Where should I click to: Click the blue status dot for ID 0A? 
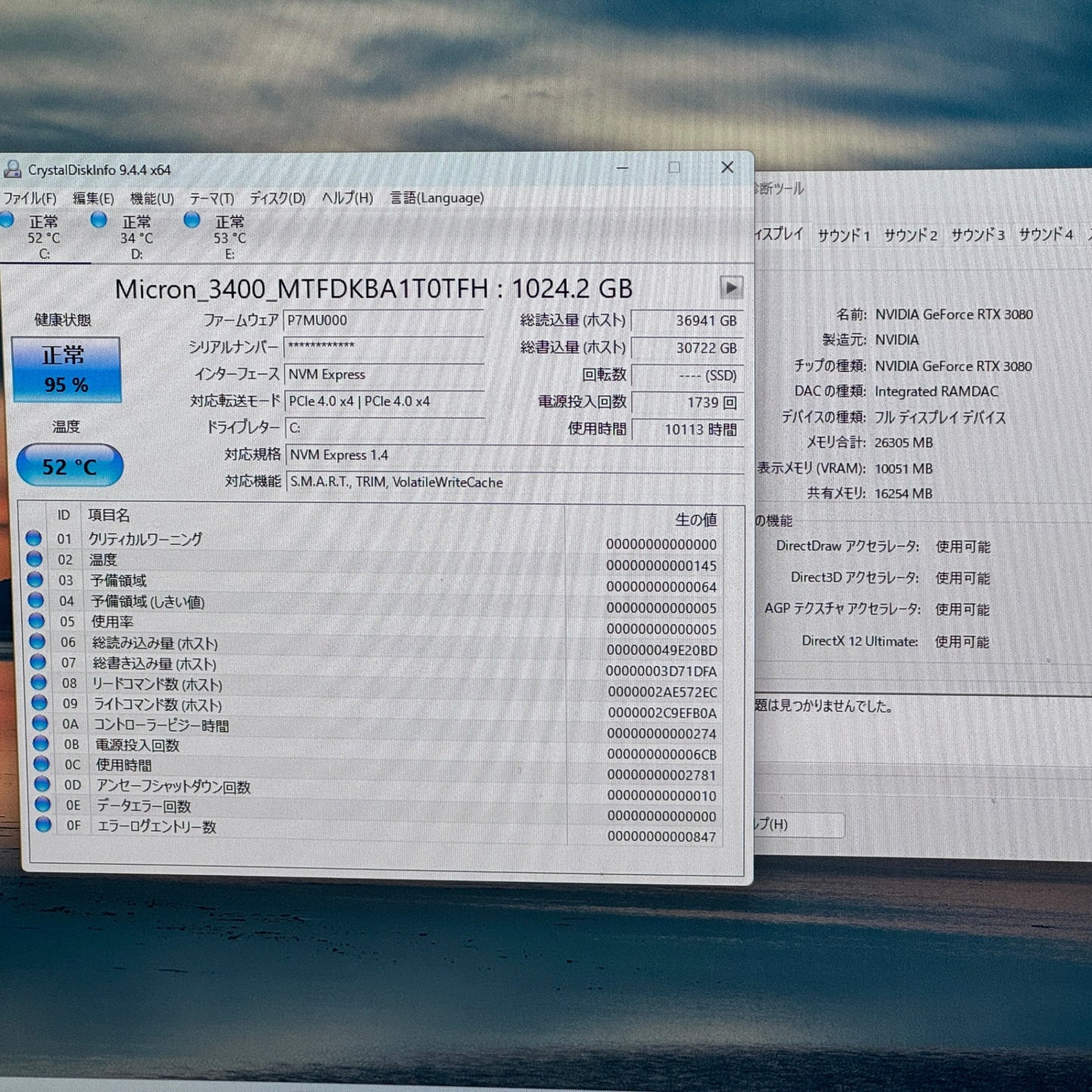coord(40,723)
